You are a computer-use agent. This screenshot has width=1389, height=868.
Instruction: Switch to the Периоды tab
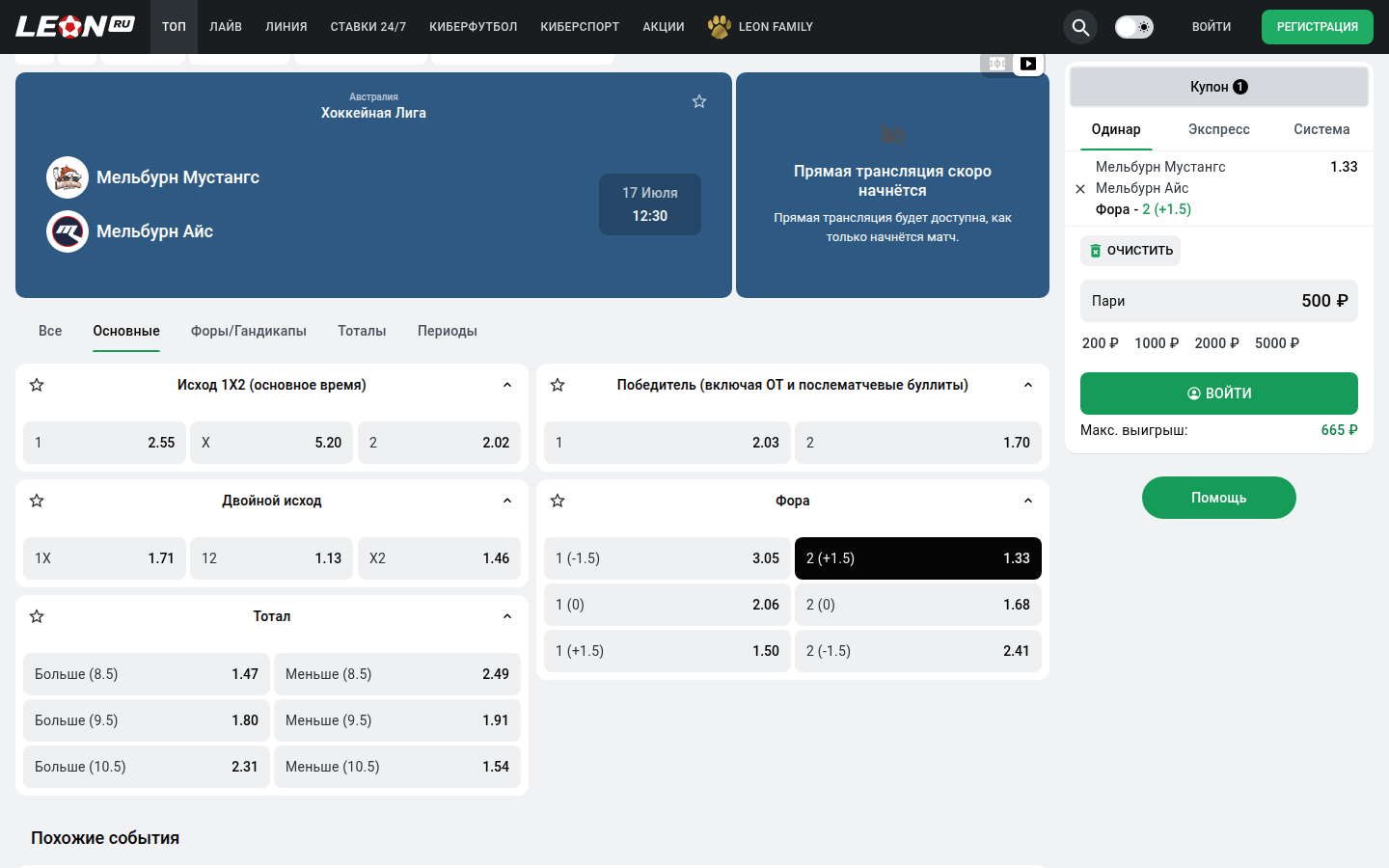click(448, 331)
